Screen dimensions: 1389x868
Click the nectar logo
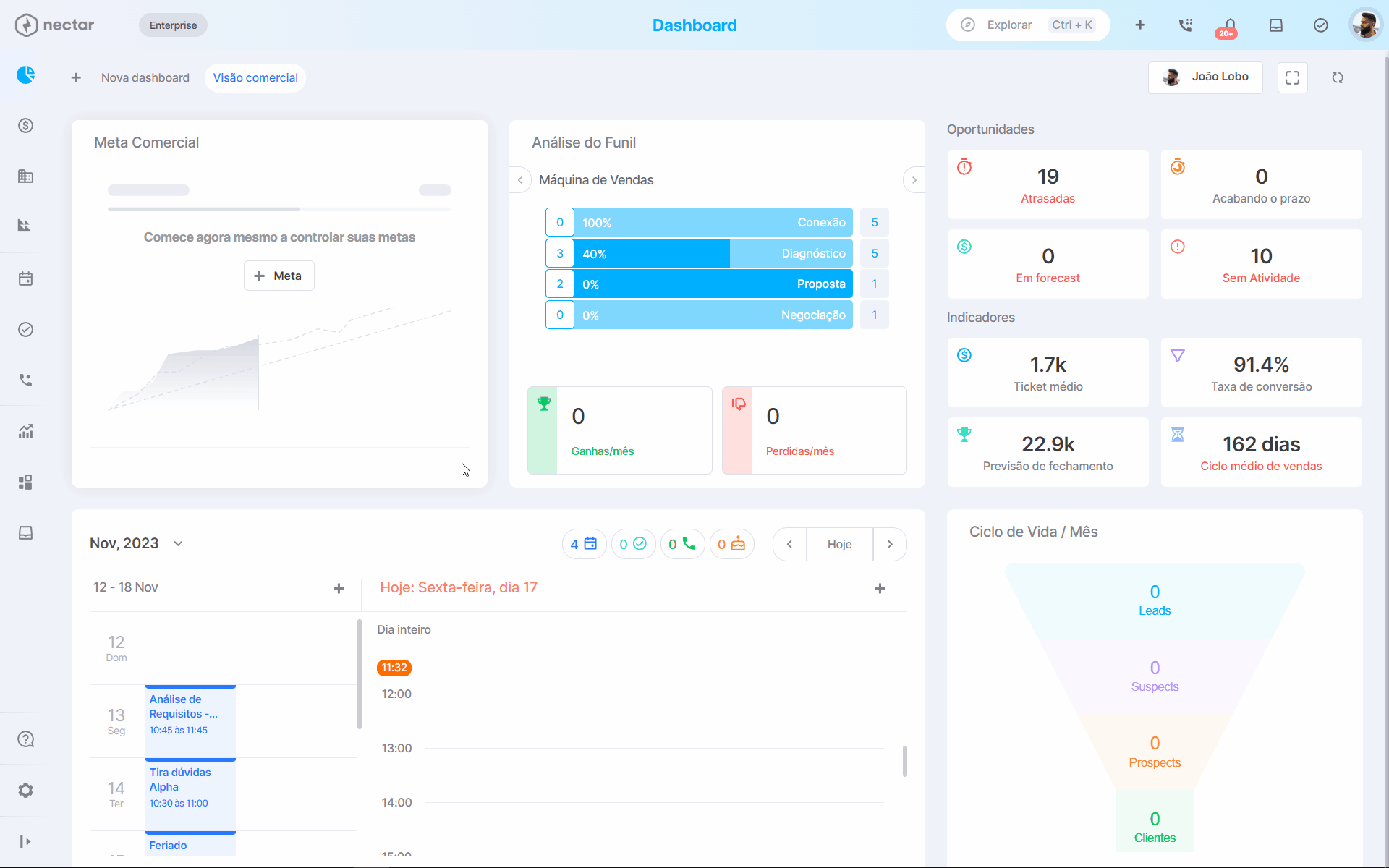[55, 25]
